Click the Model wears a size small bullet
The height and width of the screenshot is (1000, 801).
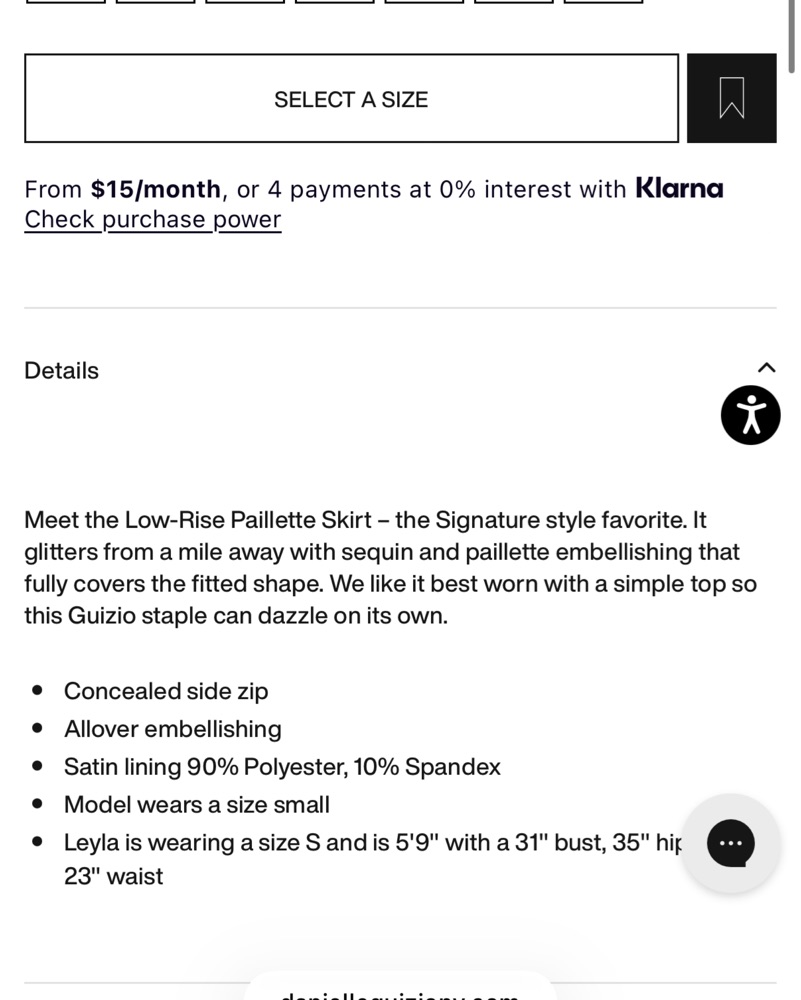coord(197,805)
